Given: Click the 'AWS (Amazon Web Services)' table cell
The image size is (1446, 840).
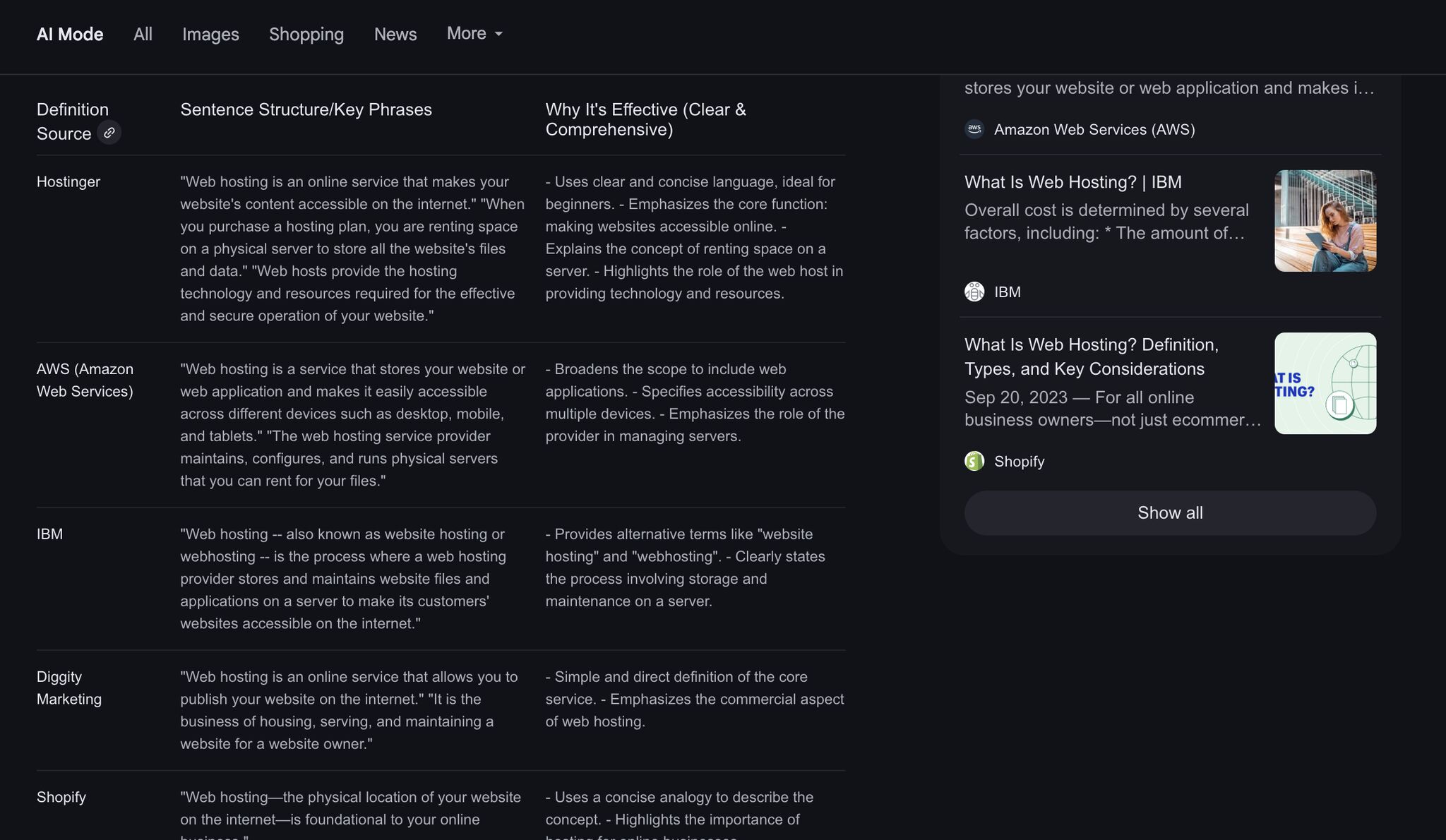Looking at the screenshot, I should pos(85,380).
